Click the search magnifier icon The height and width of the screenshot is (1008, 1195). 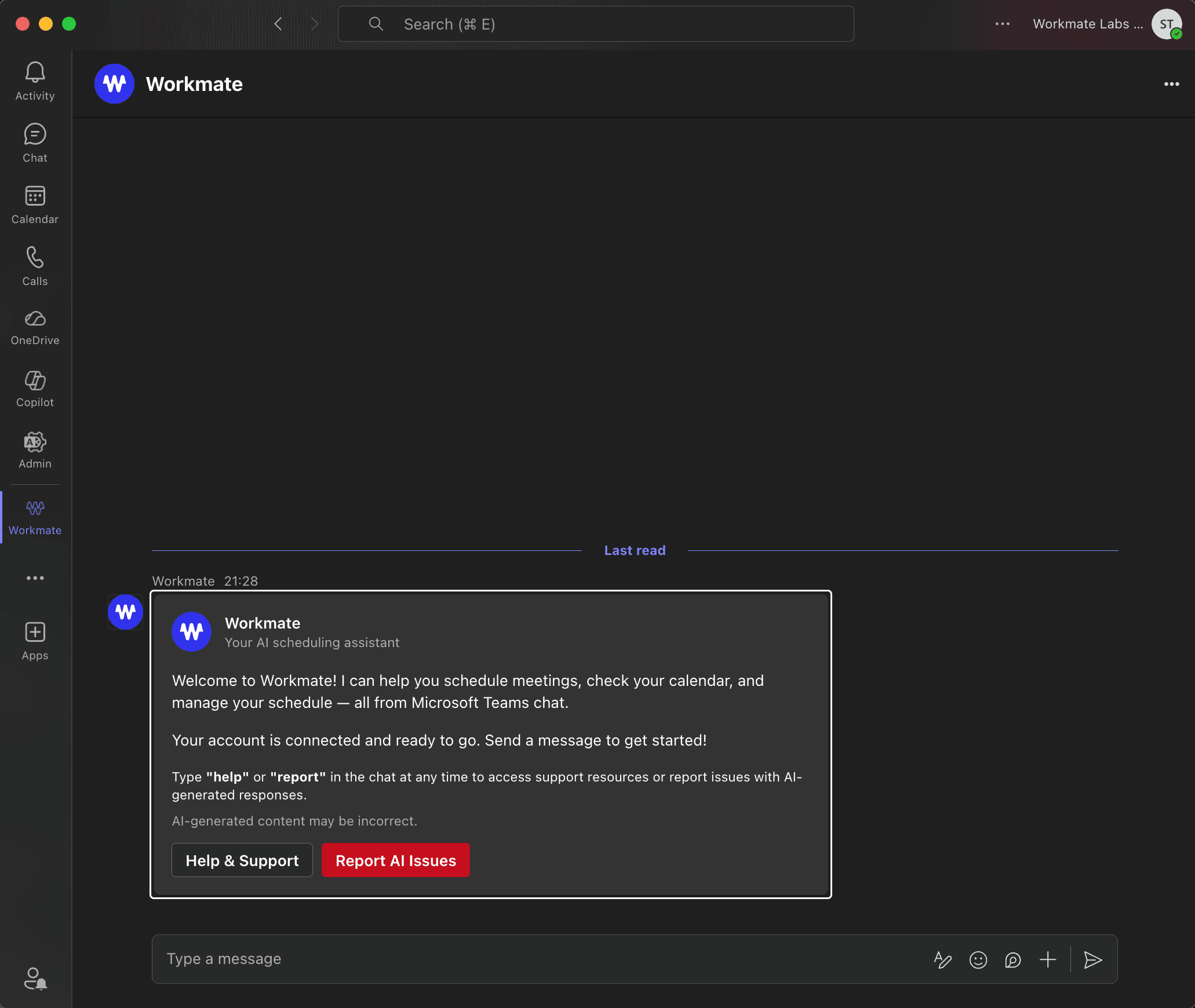pos(376,24)
